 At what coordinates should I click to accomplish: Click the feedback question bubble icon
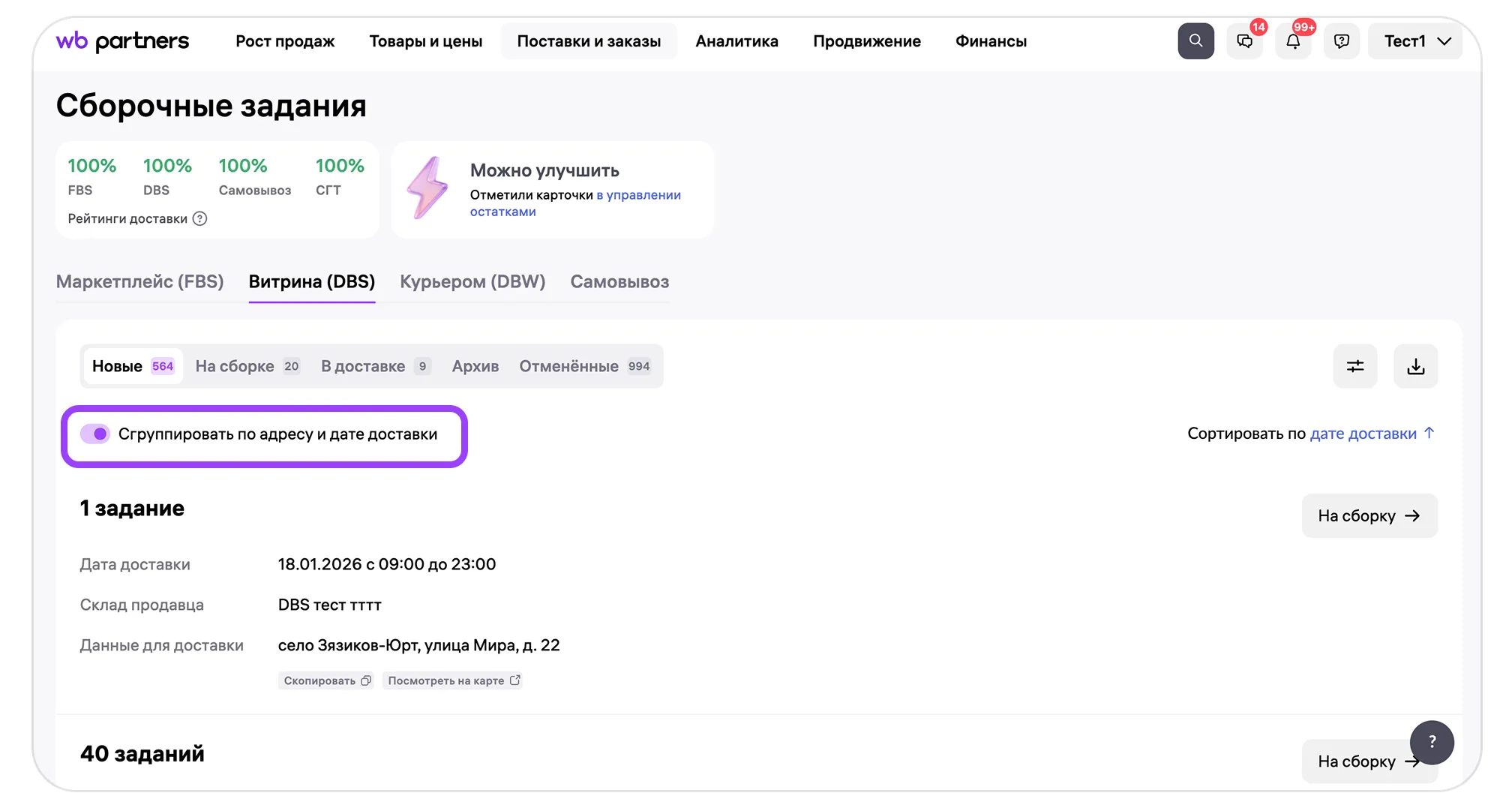coord(1342,41)
